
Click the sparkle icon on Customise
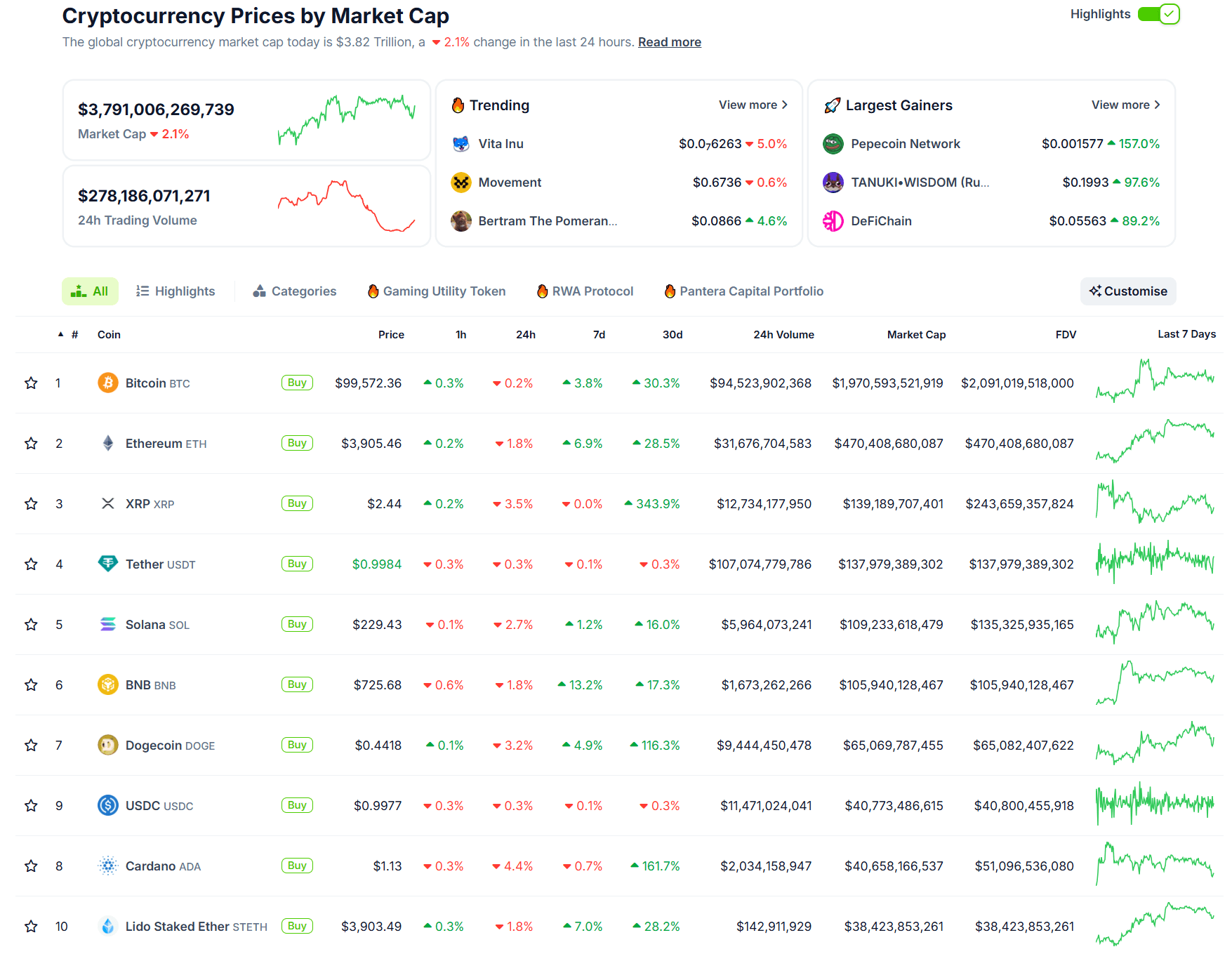(x=1095, y=291)
